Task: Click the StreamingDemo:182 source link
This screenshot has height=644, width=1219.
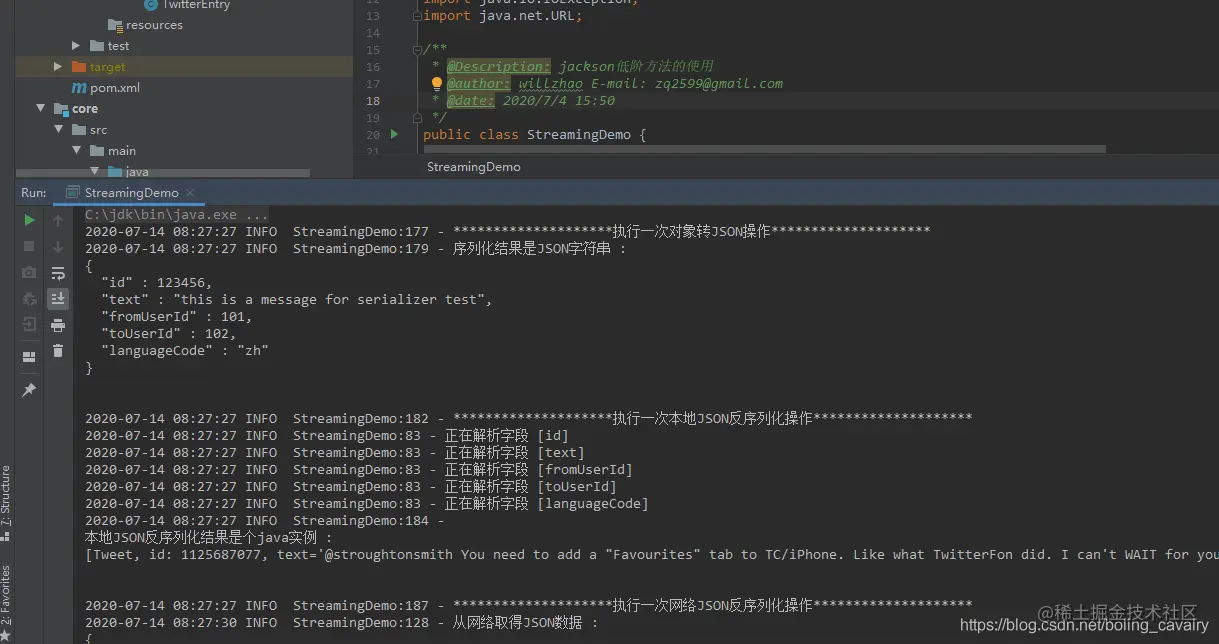Action: (361, 418)
